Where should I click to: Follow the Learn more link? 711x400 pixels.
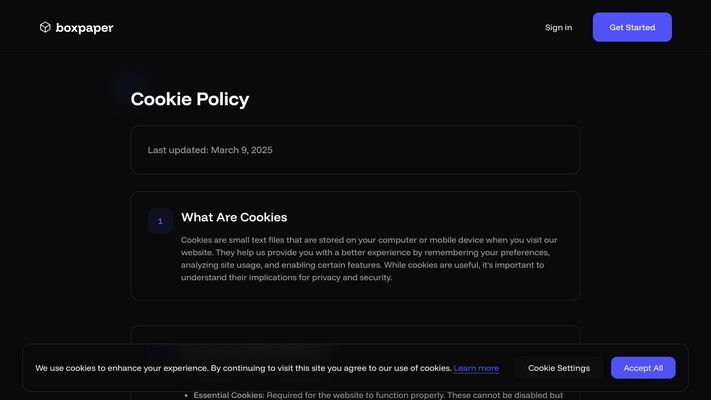[476, 368]
